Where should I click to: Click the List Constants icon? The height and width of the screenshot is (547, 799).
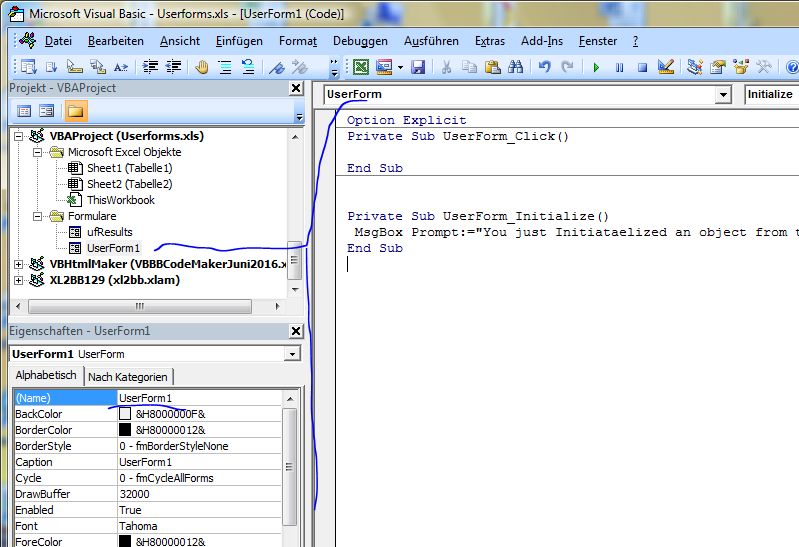click(51, 67)
